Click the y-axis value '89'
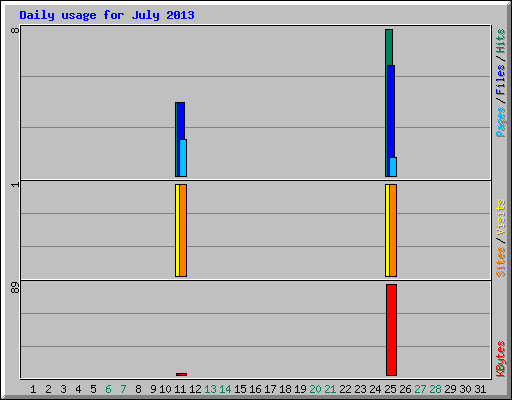Screen dimensions: 512x400 pyautogui.click(x=15, y=288)
